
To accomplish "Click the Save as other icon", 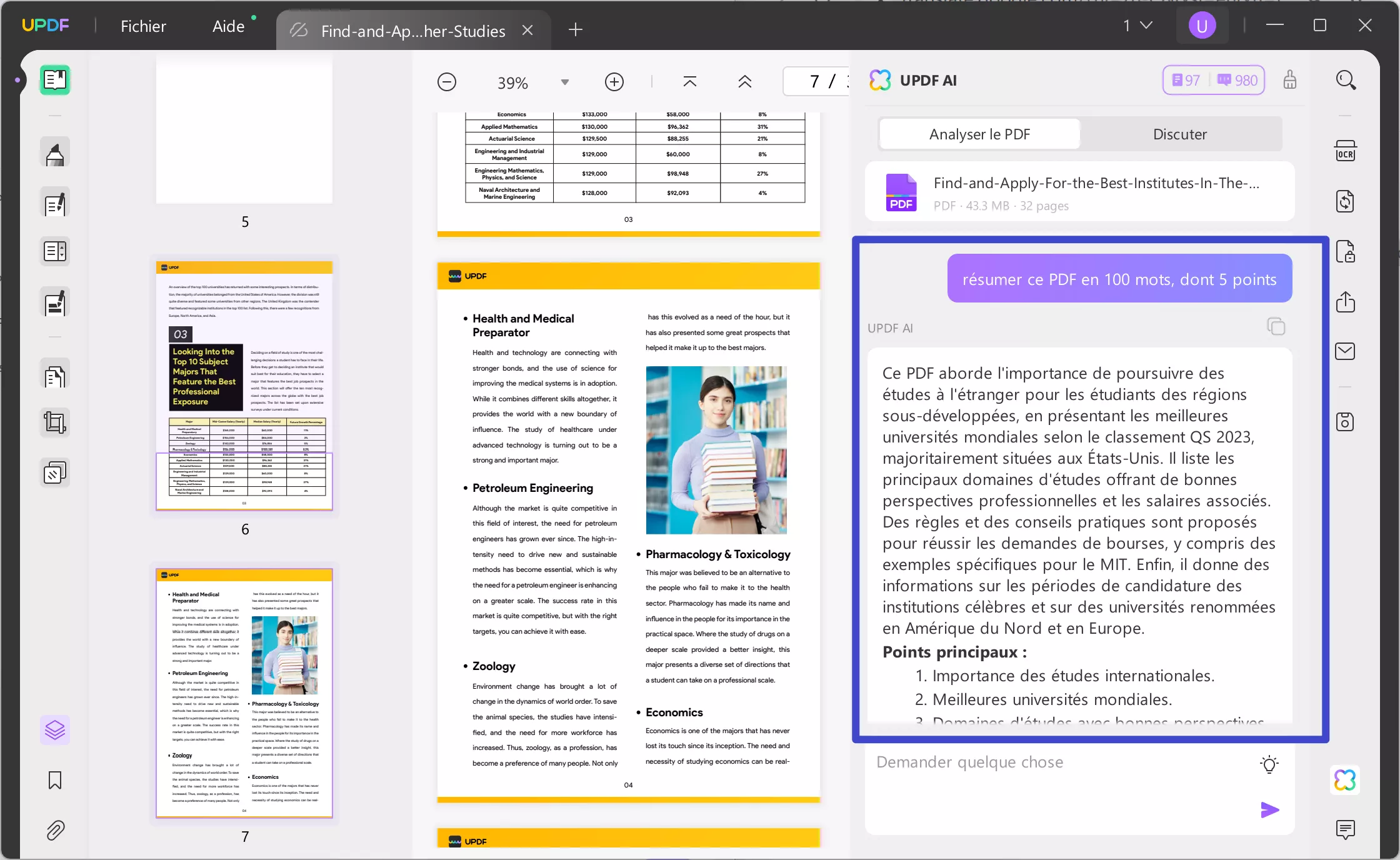I will click(1346, 422).
